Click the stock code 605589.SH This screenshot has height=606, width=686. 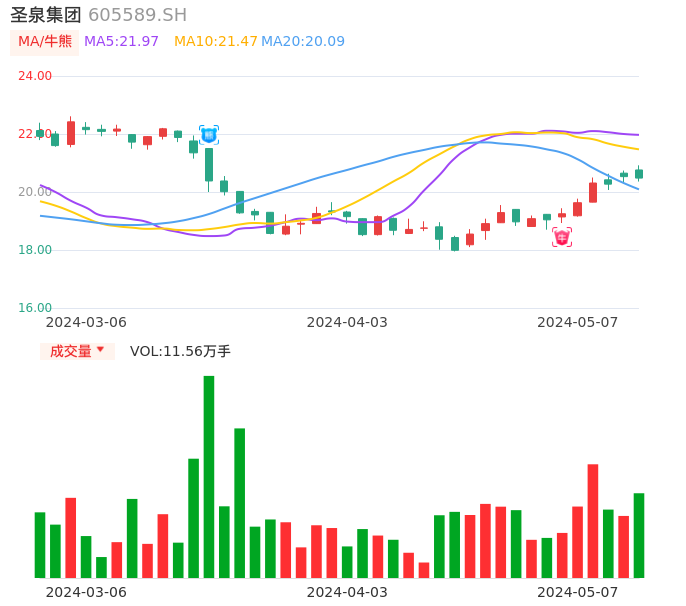click(137, 15)
